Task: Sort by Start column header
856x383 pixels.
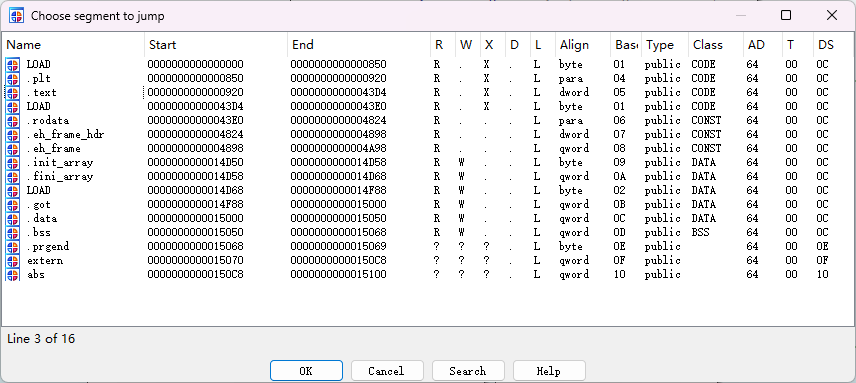Action: click(216, 45)
